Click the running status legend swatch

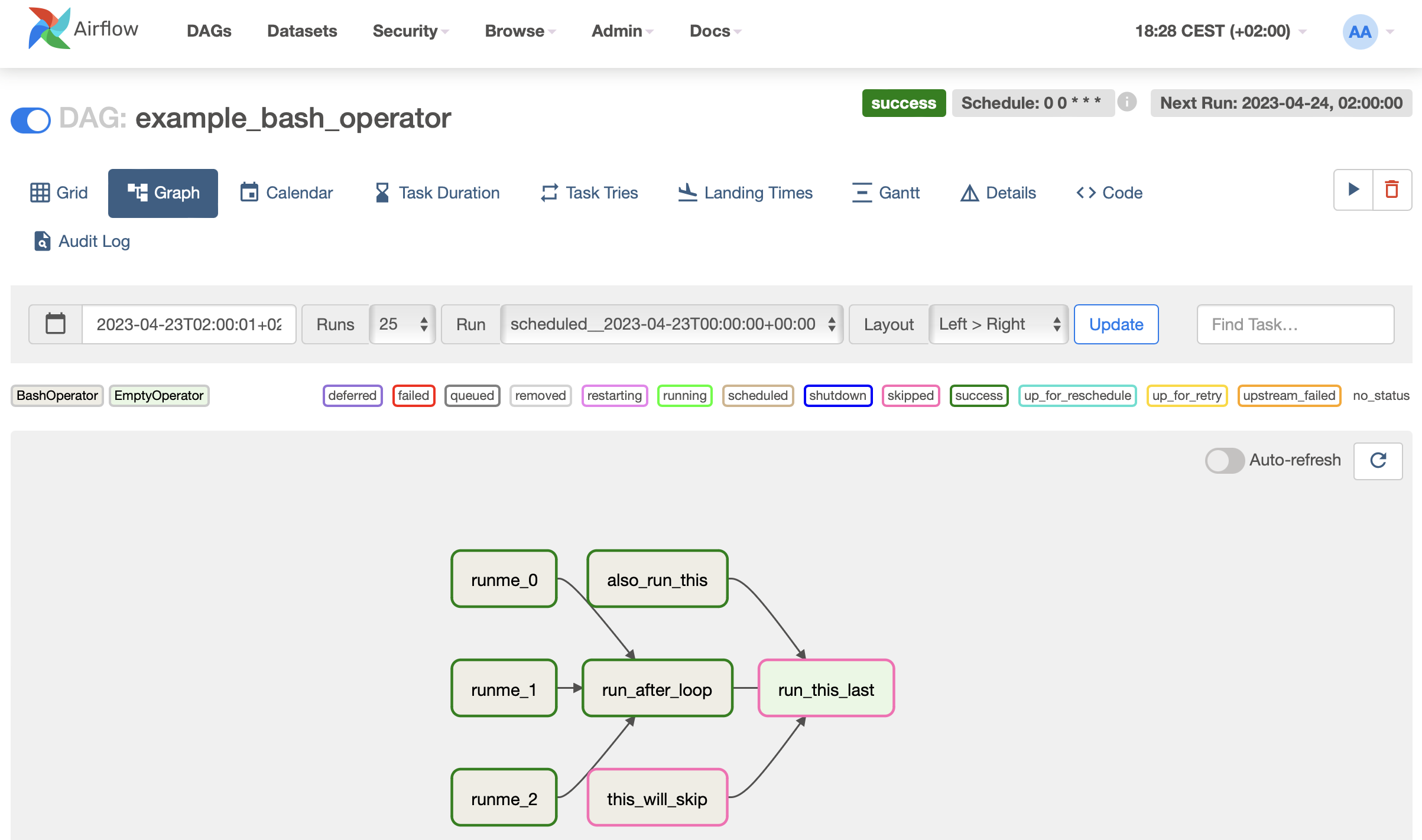[684, 395]
